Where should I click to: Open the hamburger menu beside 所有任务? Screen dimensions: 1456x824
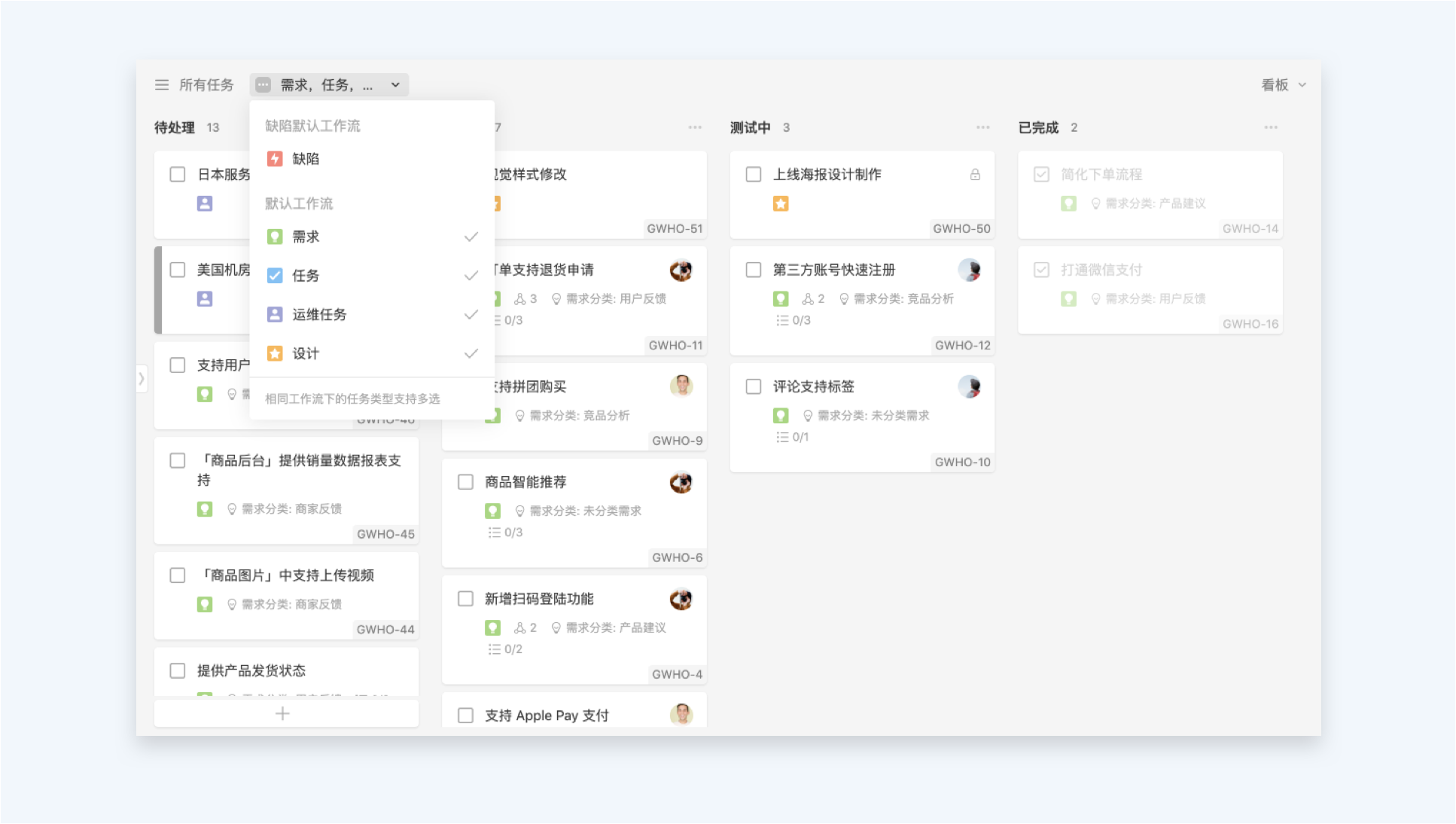[161, 85]
